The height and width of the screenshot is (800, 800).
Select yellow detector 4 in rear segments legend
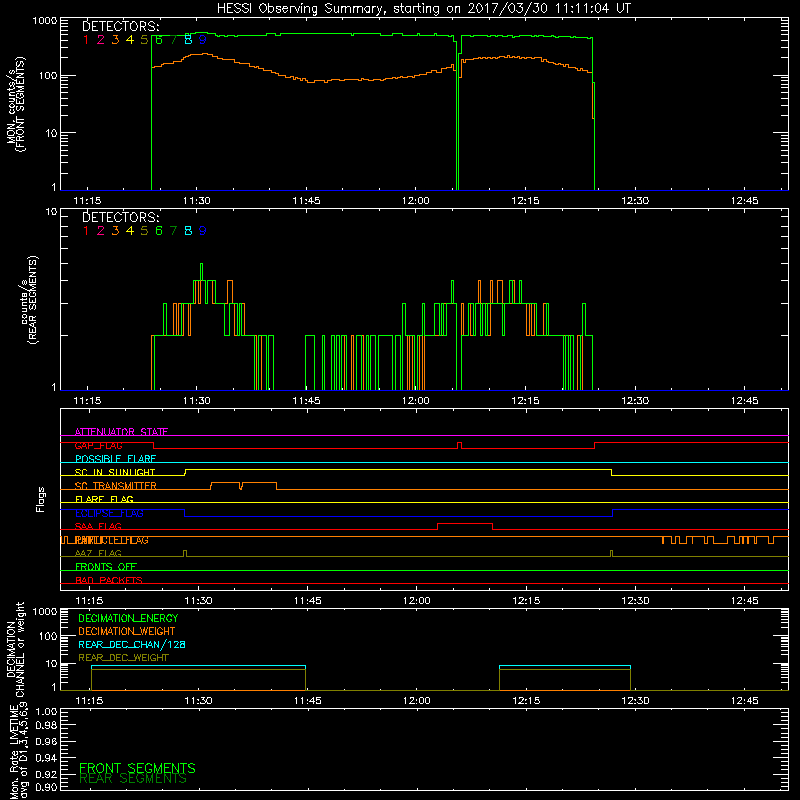click(130, 231)
